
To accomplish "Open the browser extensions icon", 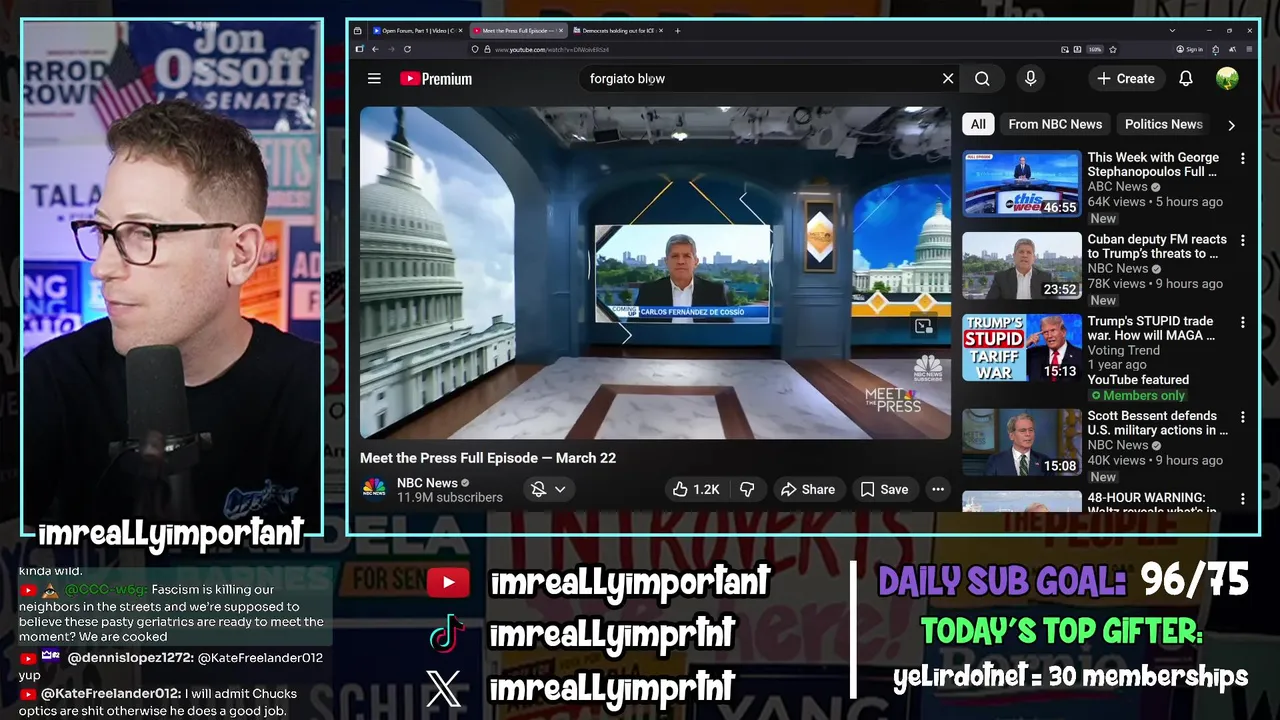I will pyautogui.click(x=1215, y=49).
